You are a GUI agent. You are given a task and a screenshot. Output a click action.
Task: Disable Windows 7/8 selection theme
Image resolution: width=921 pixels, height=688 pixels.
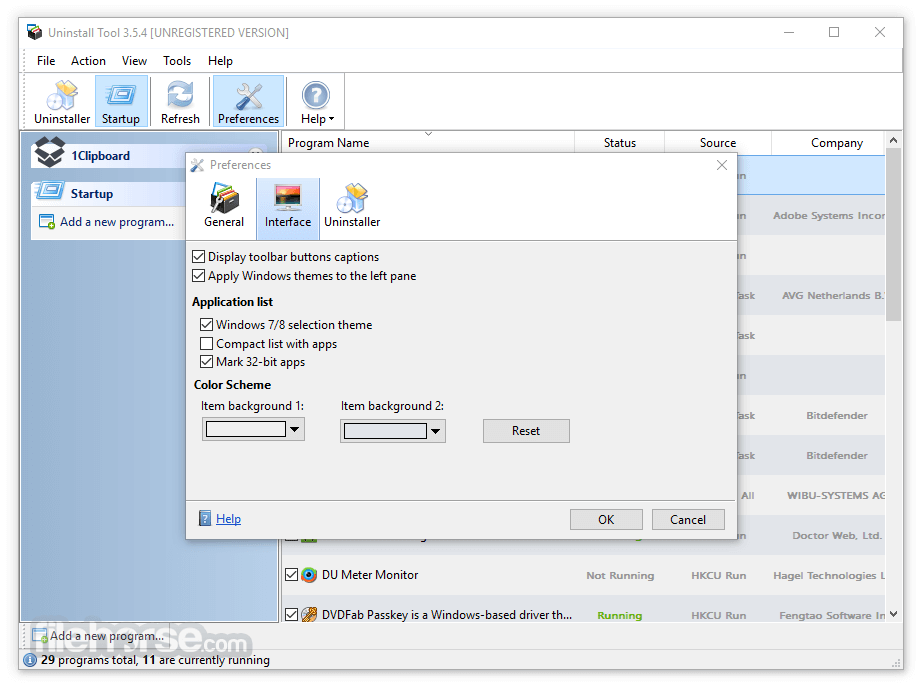tap(206, 324)
